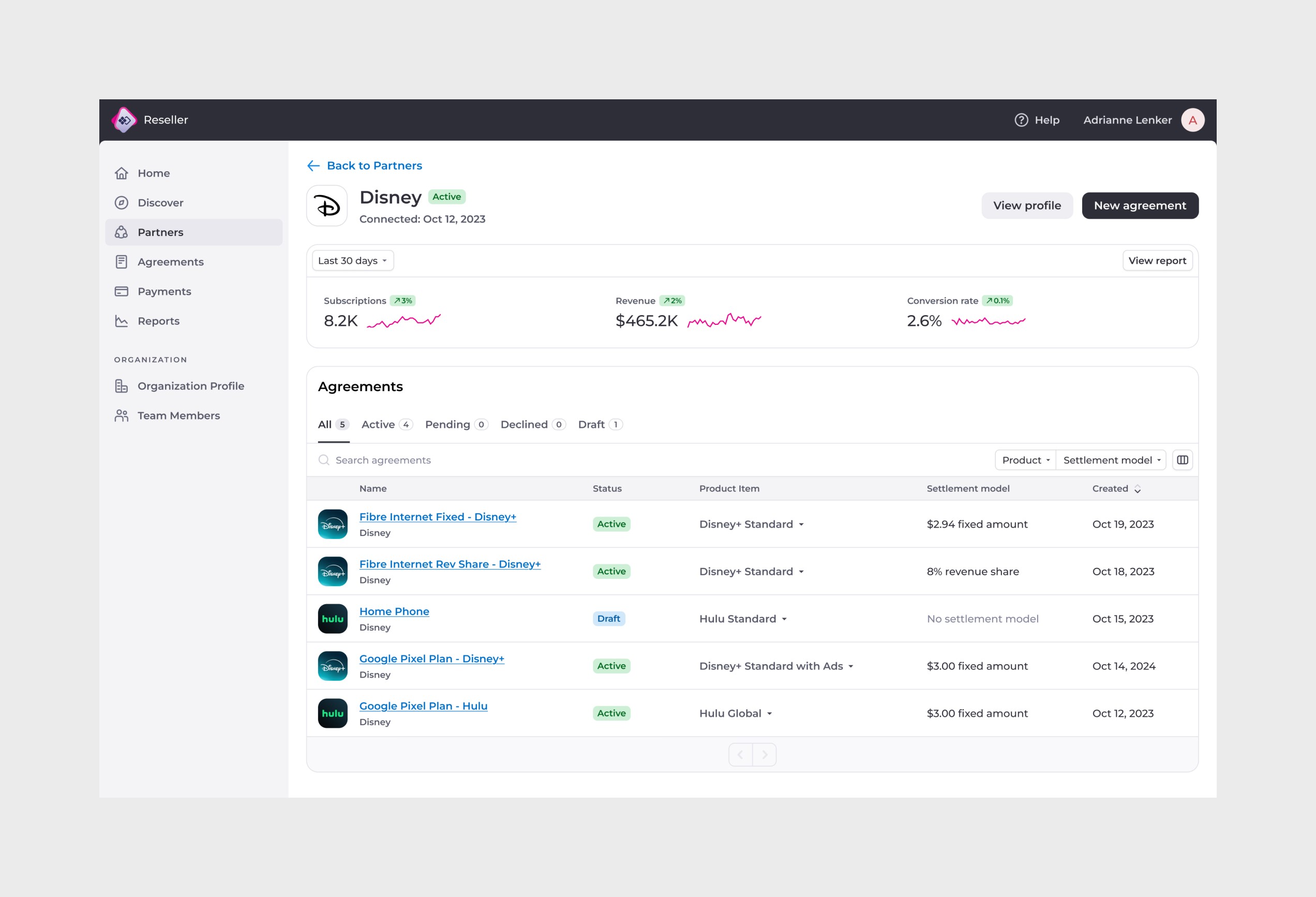Select the Reports icon in the sidebar
Screen dimensions: 1316x897
(x=122, y=321)
